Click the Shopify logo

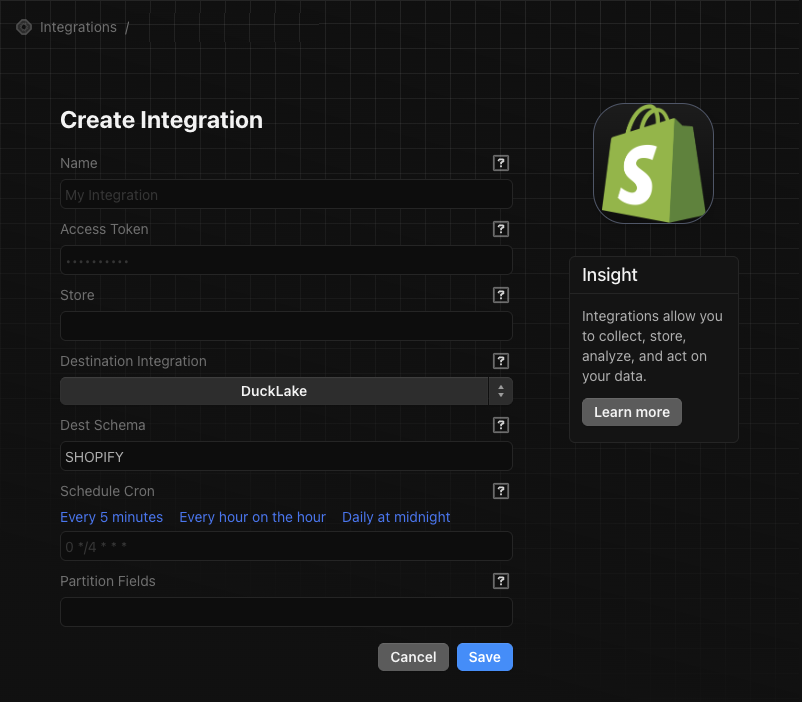[653, 164]
